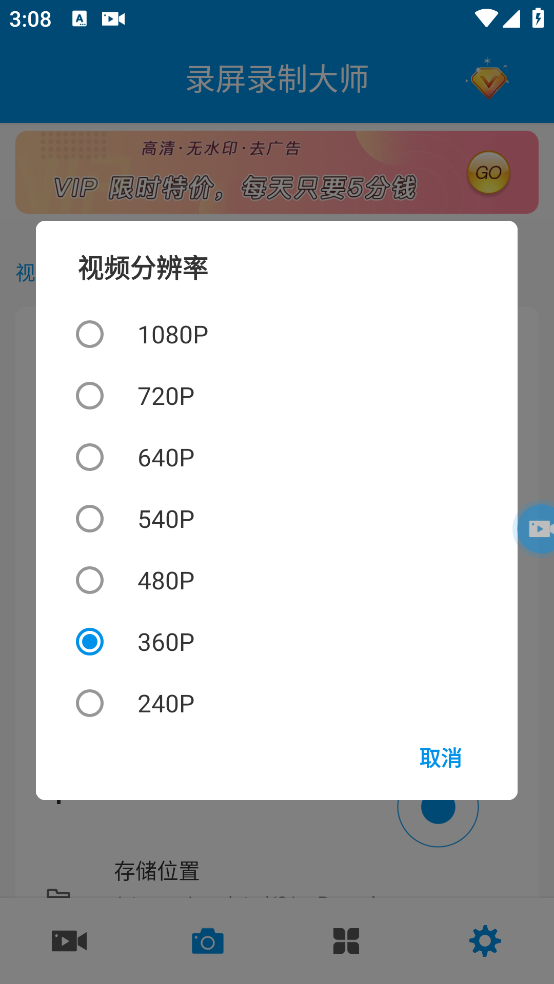This screenshot has height=984, width=554.
Task: Choose the 240P radio option
Action: pyautogui.click(x=90, y=703)
